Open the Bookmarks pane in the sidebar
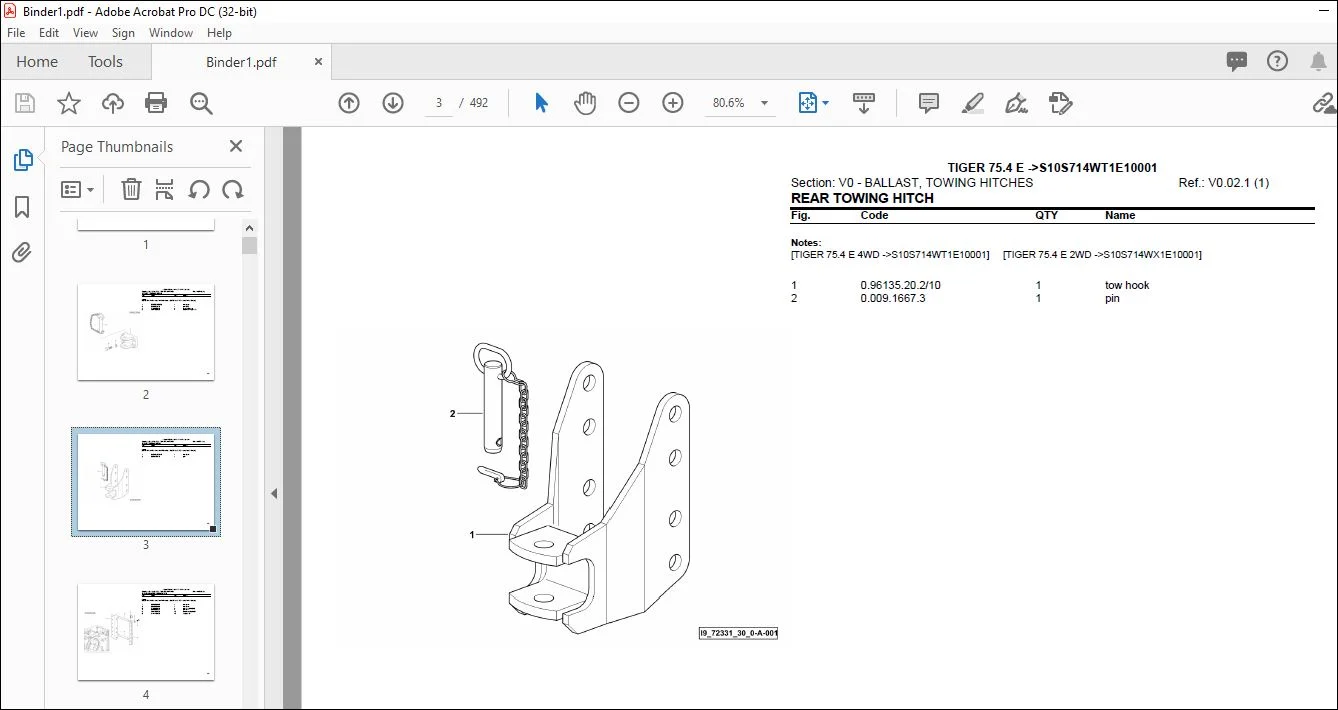 coord(22,207)
